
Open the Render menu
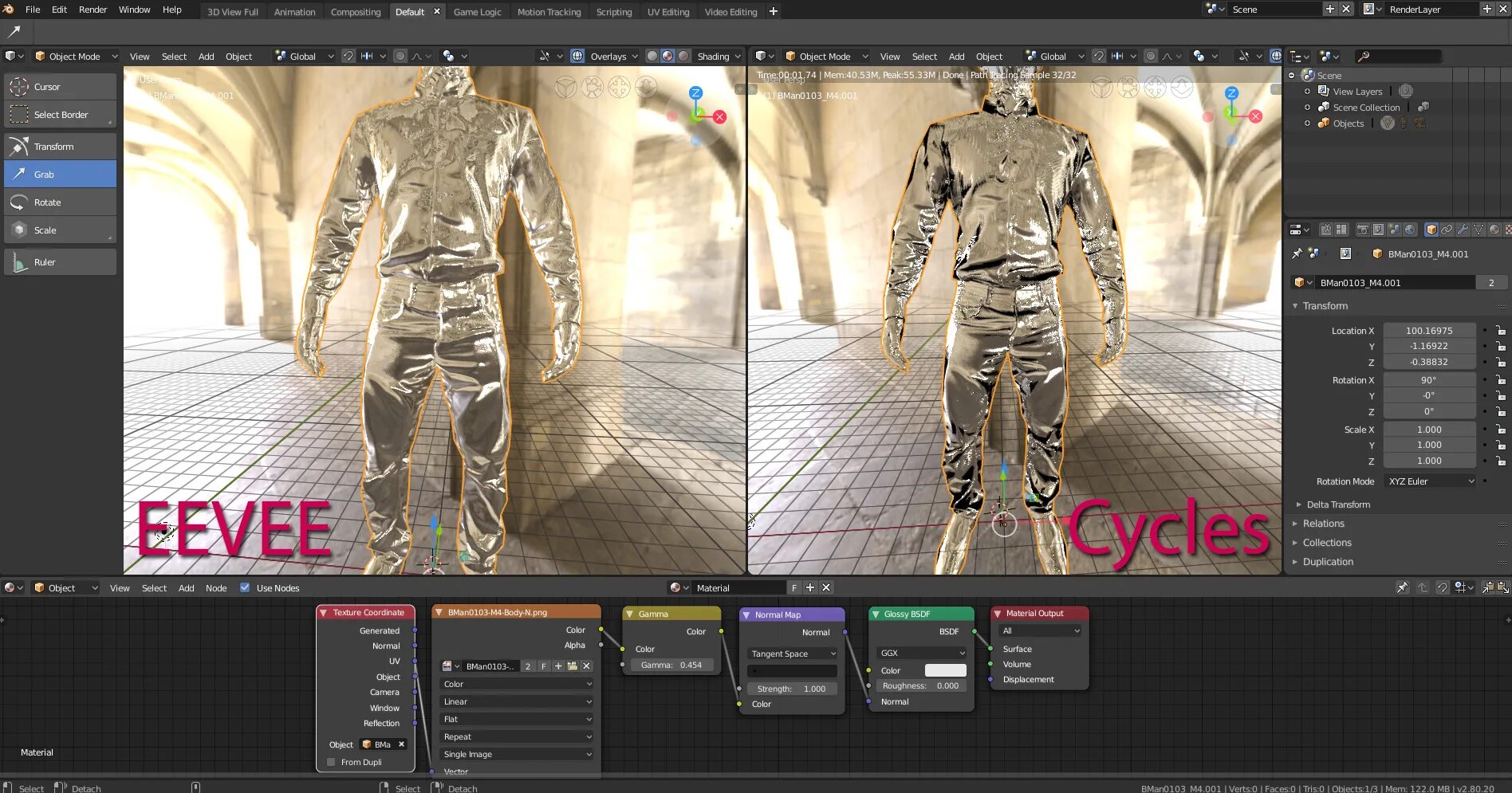tap(93, 10)
